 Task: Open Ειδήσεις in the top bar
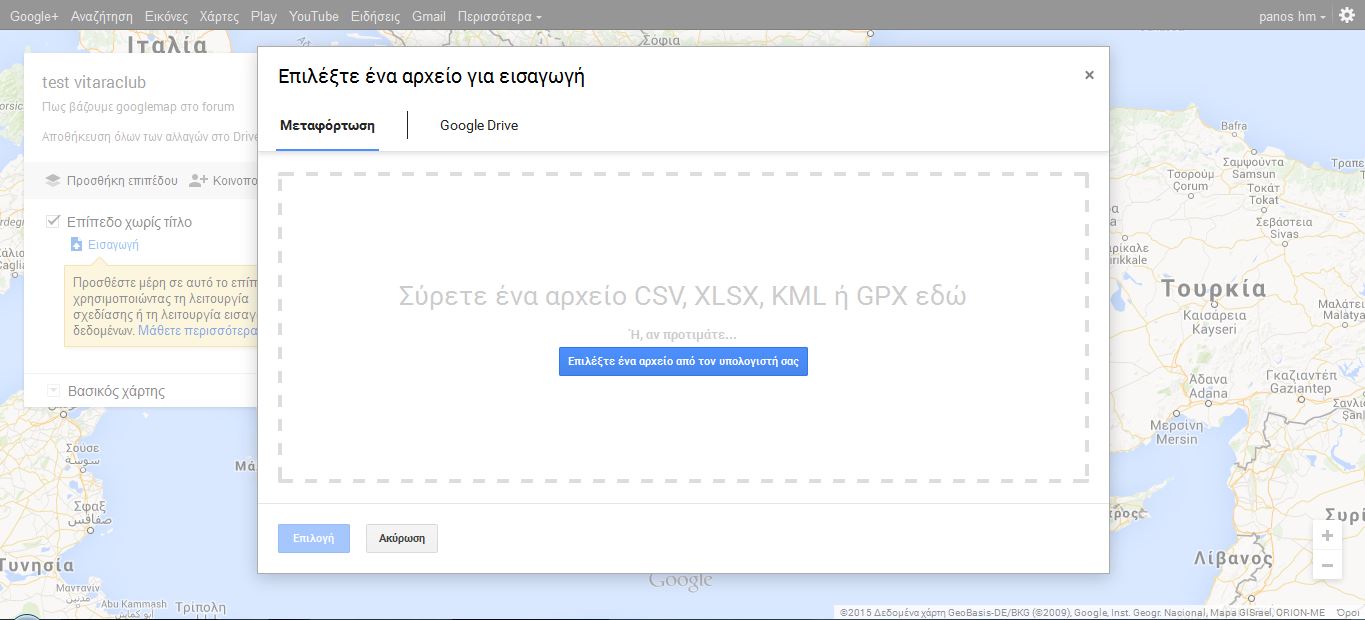(x=375, y=16)
